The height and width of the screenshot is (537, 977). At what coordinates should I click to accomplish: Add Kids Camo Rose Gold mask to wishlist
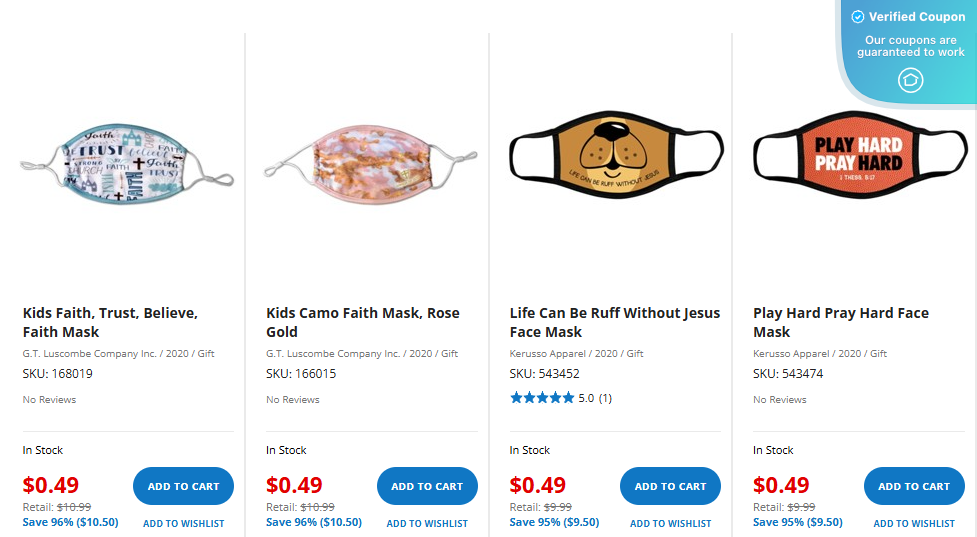[x=427, y=523]
